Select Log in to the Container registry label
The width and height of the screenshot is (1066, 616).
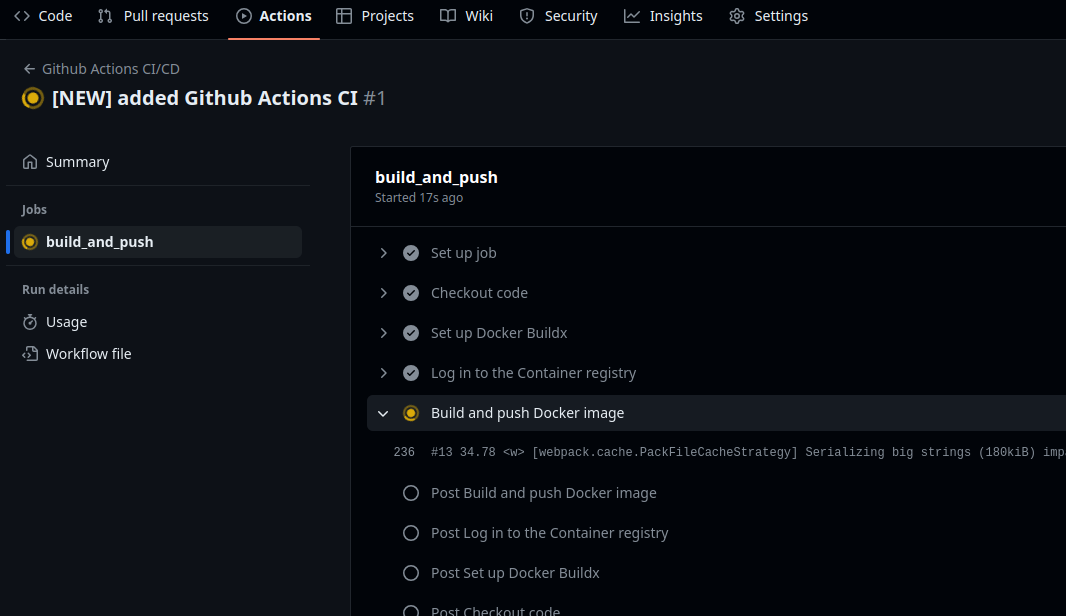534,373
